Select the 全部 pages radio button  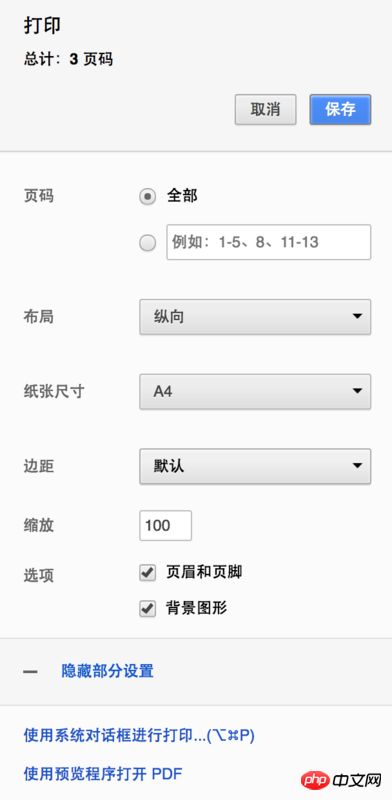point(148,196)
